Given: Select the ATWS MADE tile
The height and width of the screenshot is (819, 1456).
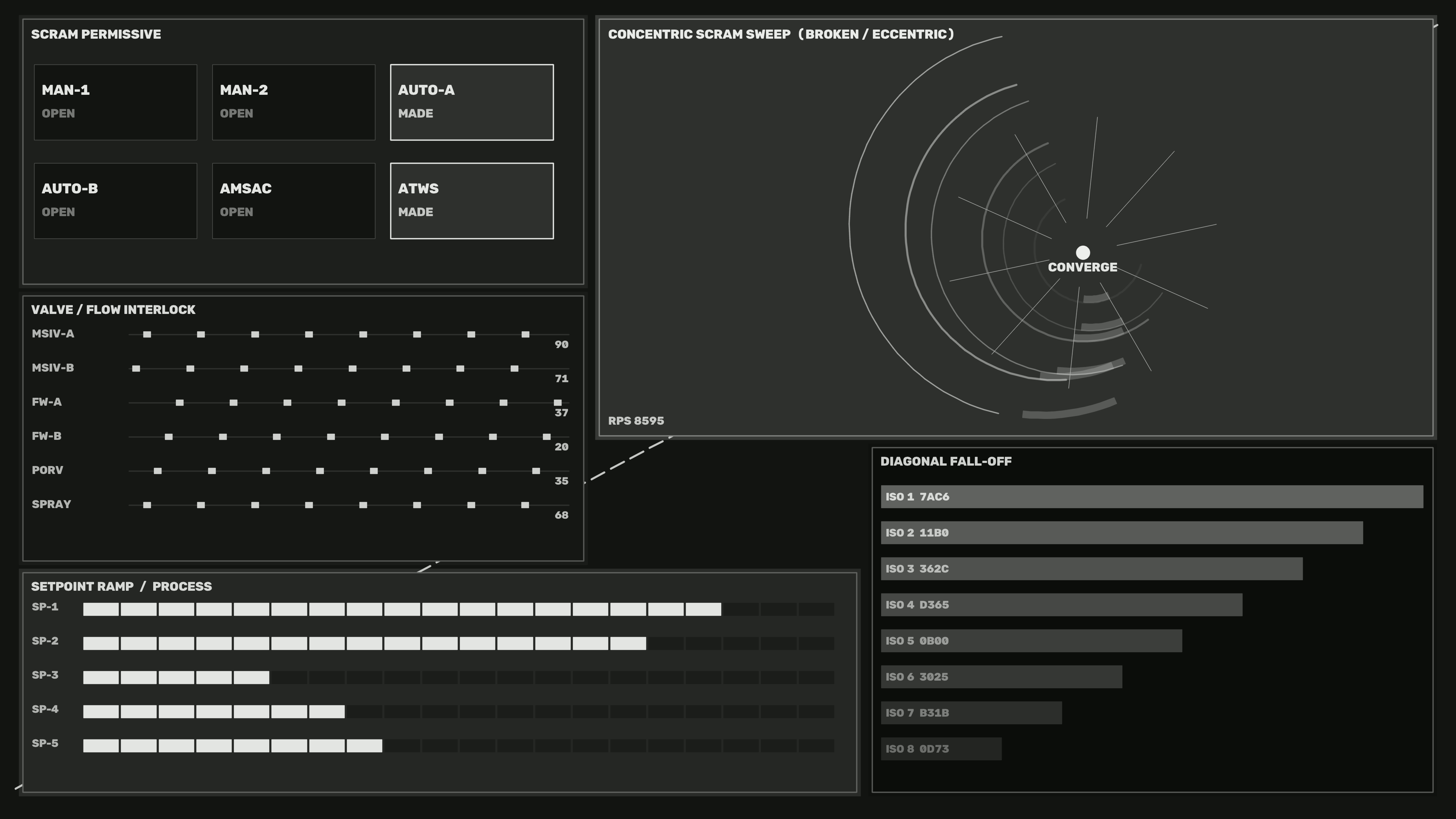Looking at the screenshot, I should (x=471, y=201).
